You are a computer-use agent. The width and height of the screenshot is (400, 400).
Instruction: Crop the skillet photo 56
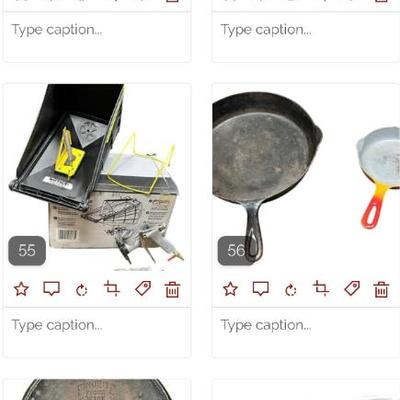(x=321, y=288)
